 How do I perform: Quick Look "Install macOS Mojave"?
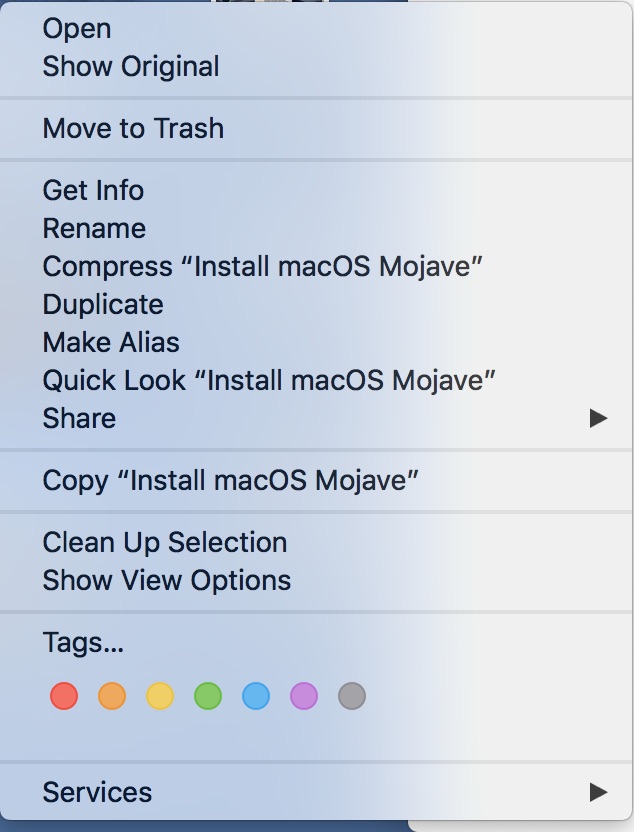point(270,380)
